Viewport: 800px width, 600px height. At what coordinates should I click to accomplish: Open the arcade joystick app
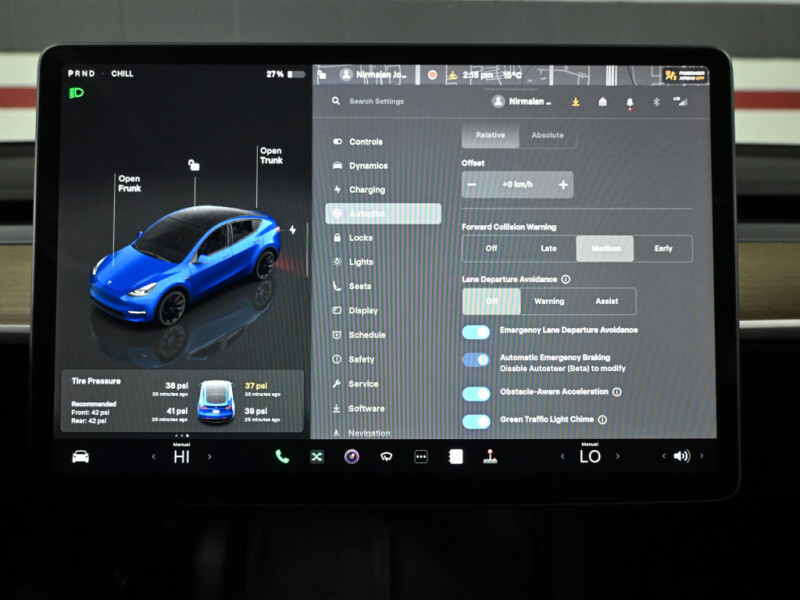click(x=490, y=457)
